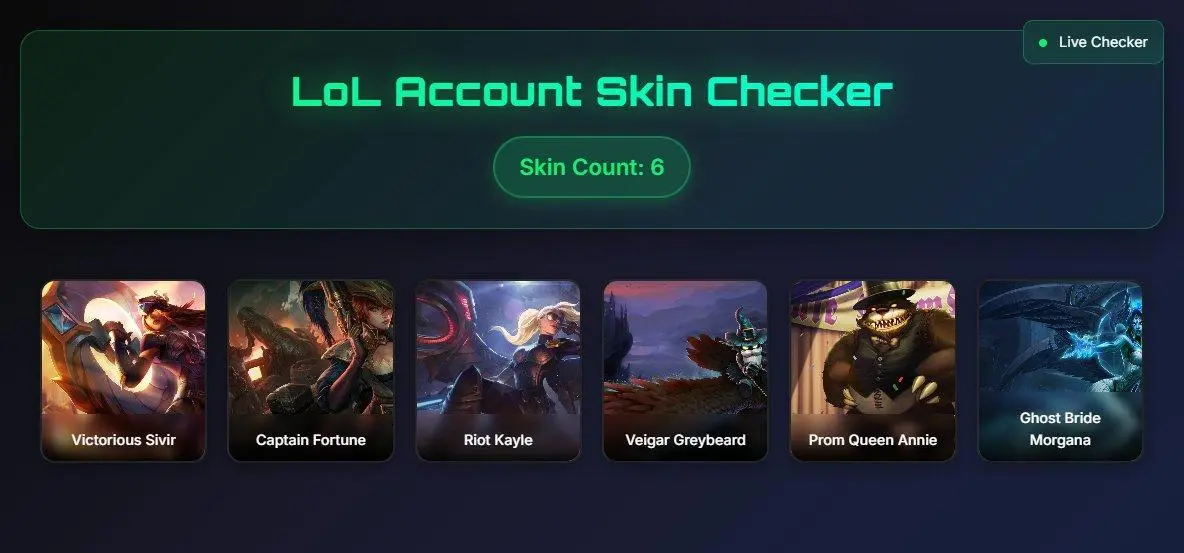Click the LoL Account Skin Checker title
The width and height of the screenshot is (1184, 553).
[592, 91]
